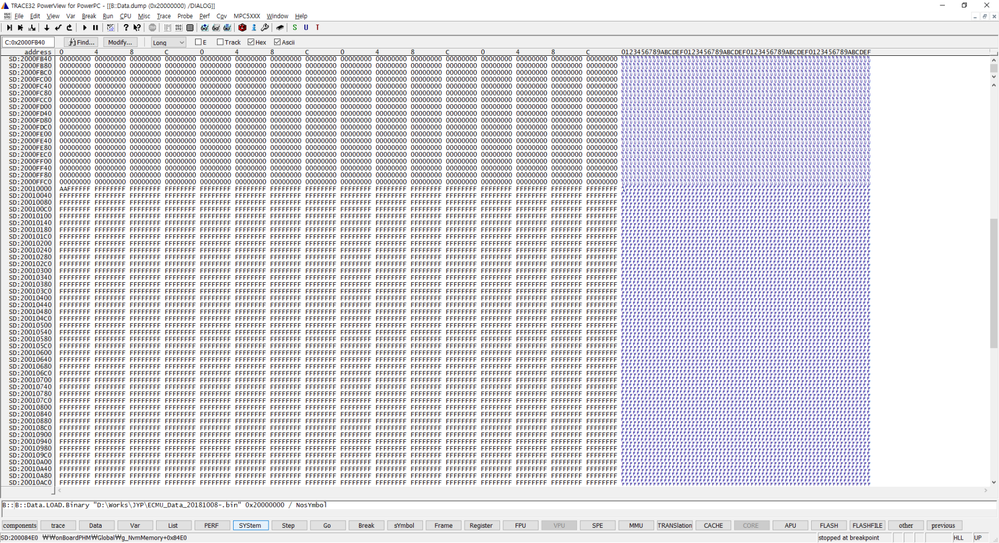The width and height of the screenshot is (999, 543).
Task: Click the Register softkey button
Action: point(481,526)
